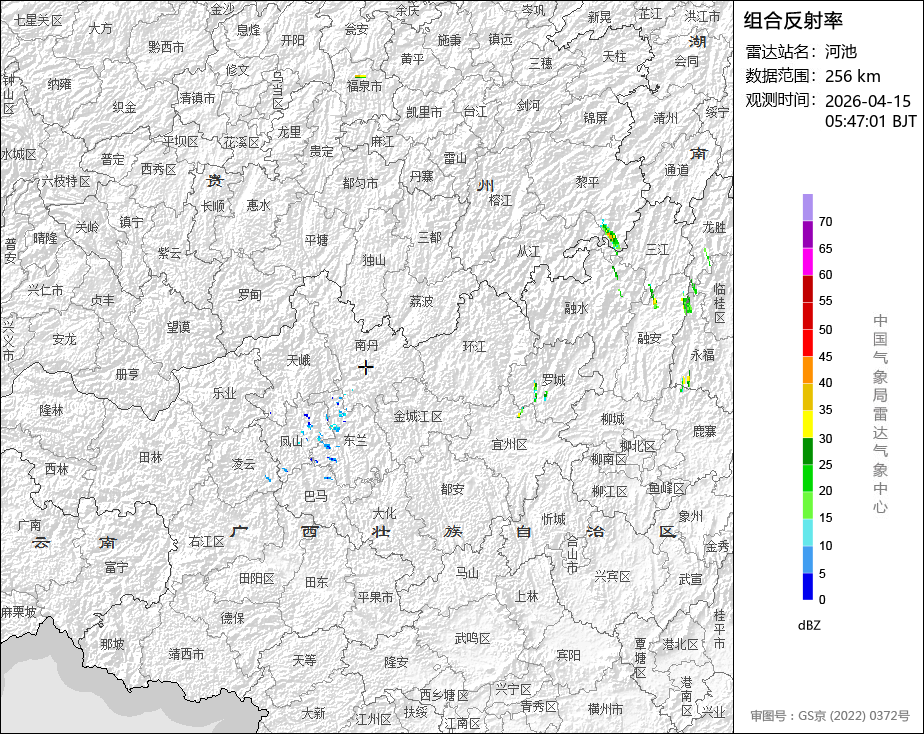Click the map label 罗甸
Screen dimensions: 924x734
pos(250,295)
